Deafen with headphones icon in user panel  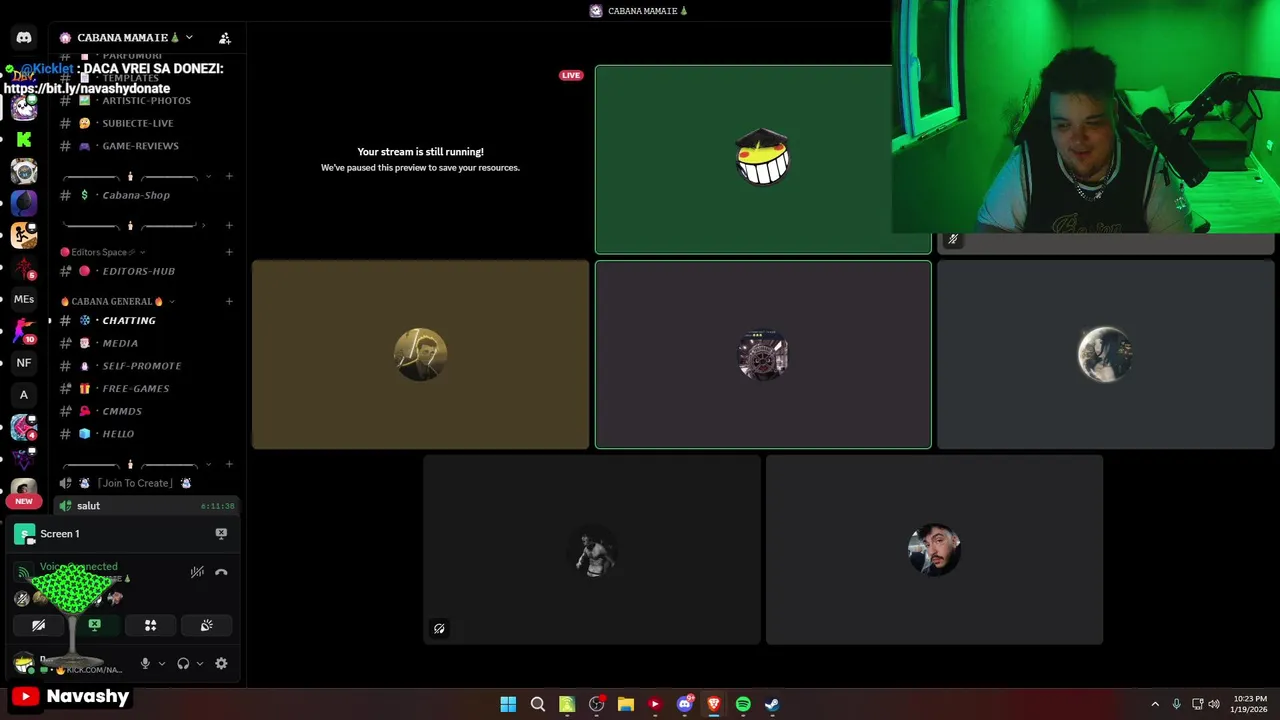point(183,663)
